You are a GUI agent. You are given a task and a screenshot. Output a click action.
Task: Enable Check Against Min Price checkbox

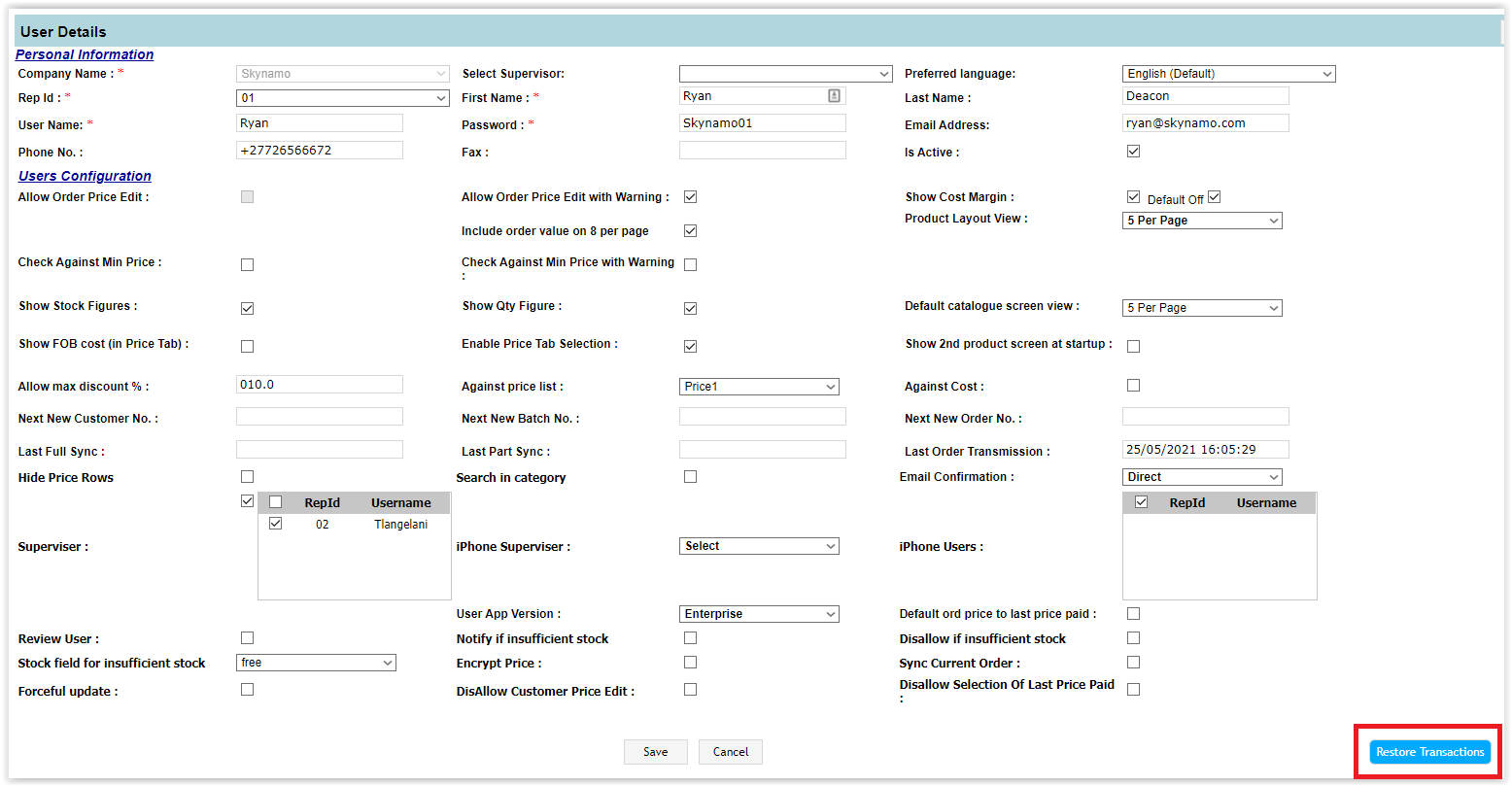247,264
